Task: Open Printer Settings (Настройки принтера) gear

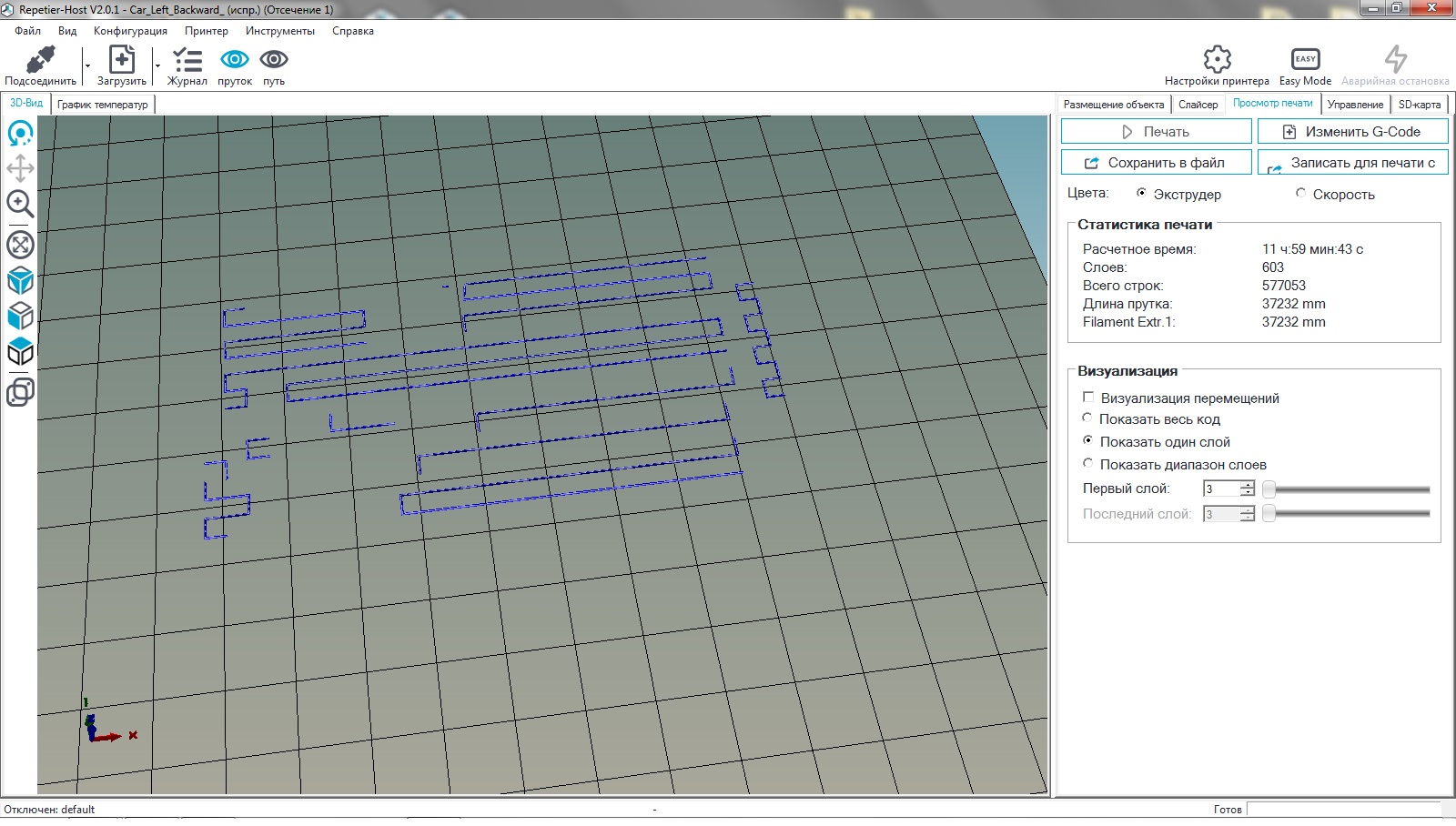Action: pyautogui.click(x=1217, y=60)
